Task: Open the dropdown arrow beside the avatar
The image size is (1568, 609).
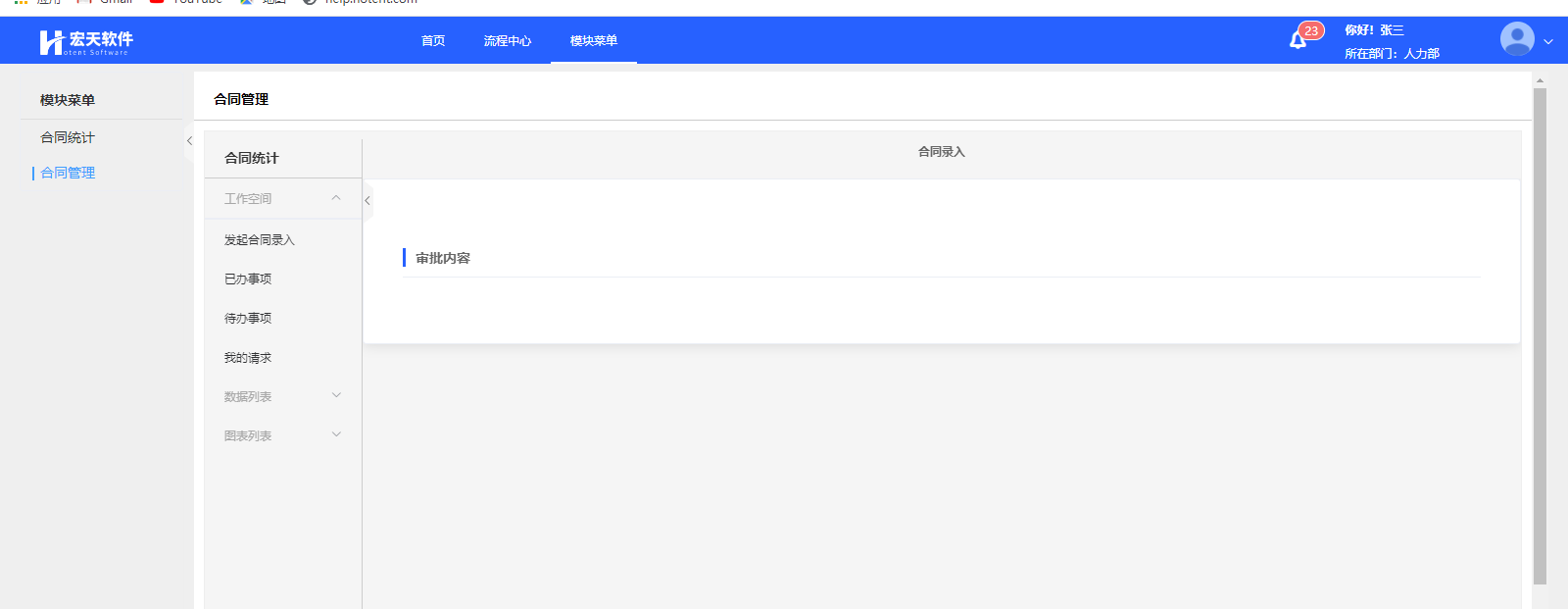Action: [1548, 41]
